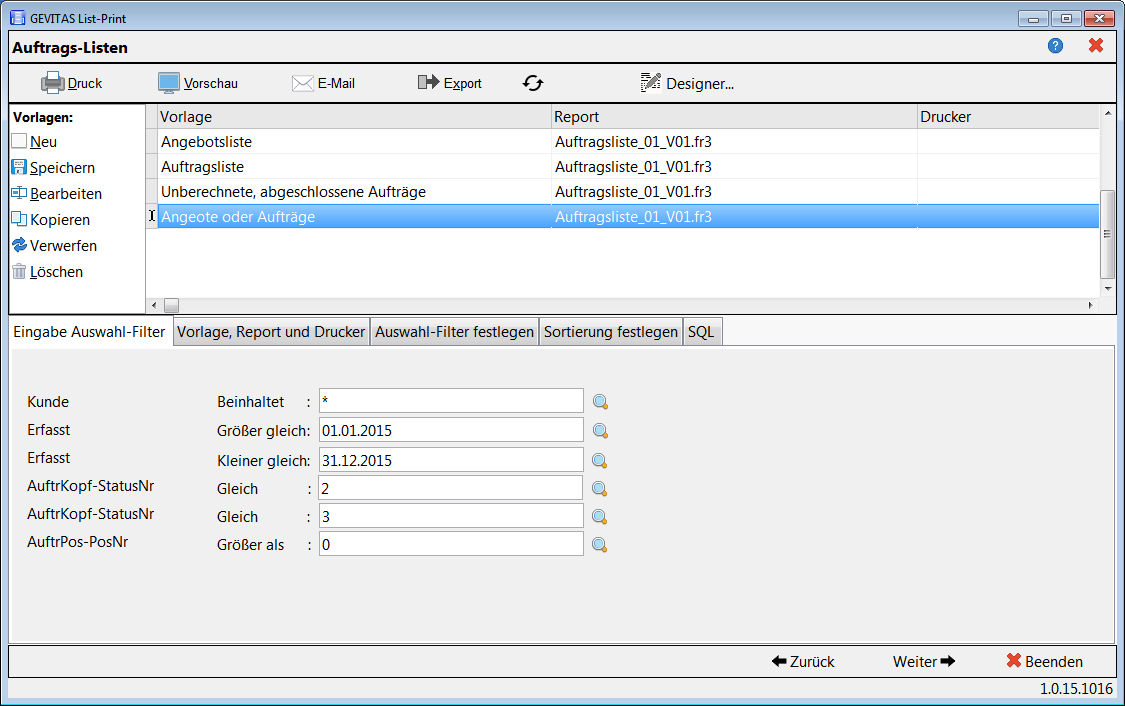Click the Kleiner gleich date field 31.12.2015
Image resolution: width=1125 pixels, height=706 pixels.
451,460
